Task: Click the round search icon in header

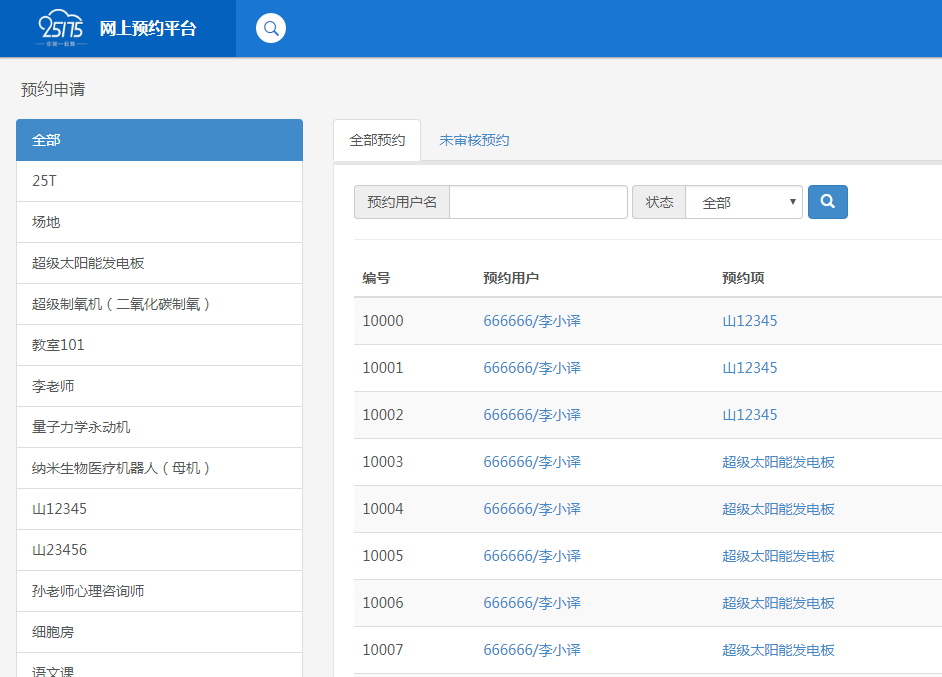Action: tap(271, 28)
